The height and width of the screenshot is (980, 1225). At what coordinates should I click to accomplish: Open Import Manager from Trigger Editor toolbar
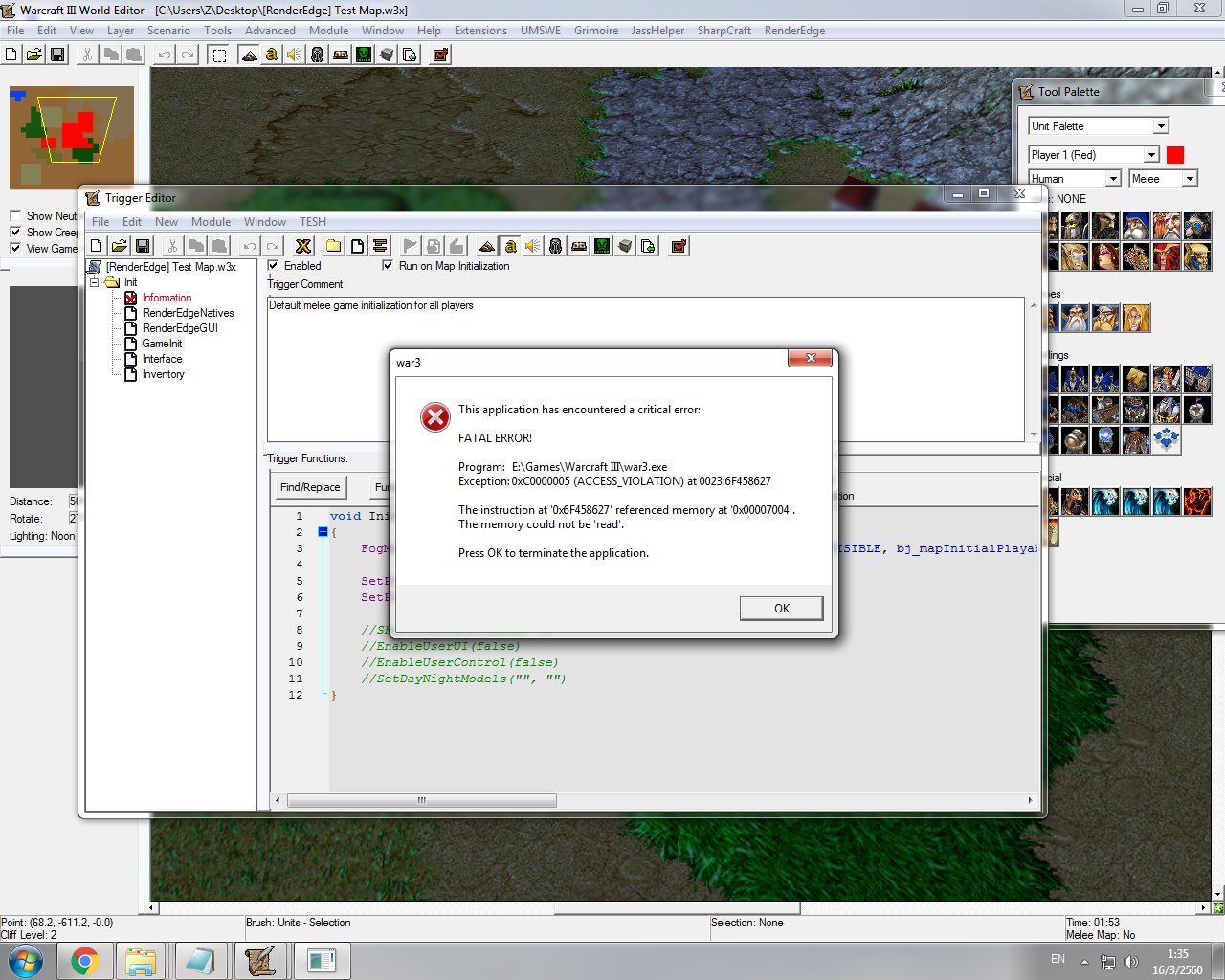(648, 246)
